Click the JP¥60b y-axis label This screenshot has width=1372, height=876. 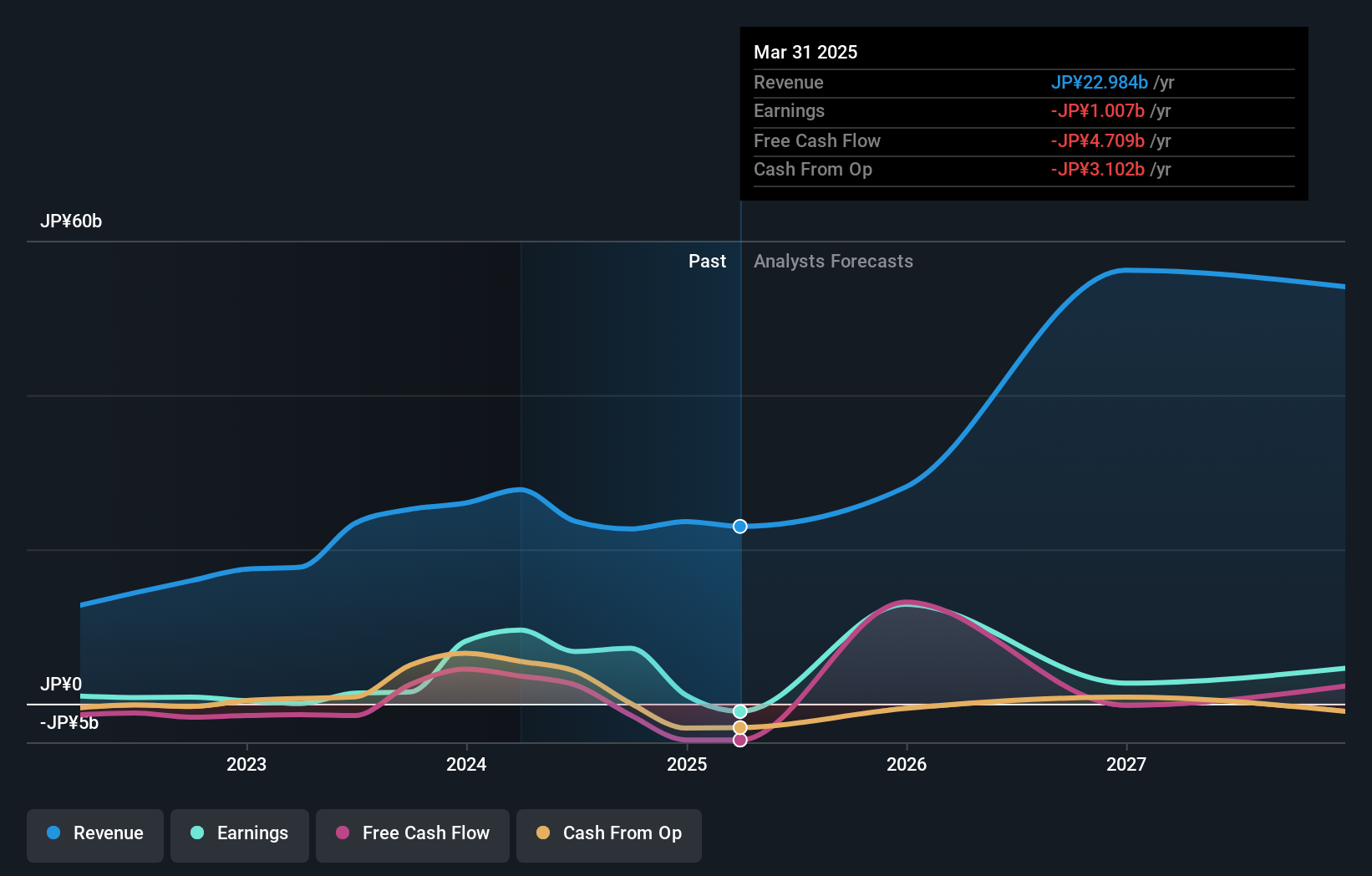pos(71,222)
